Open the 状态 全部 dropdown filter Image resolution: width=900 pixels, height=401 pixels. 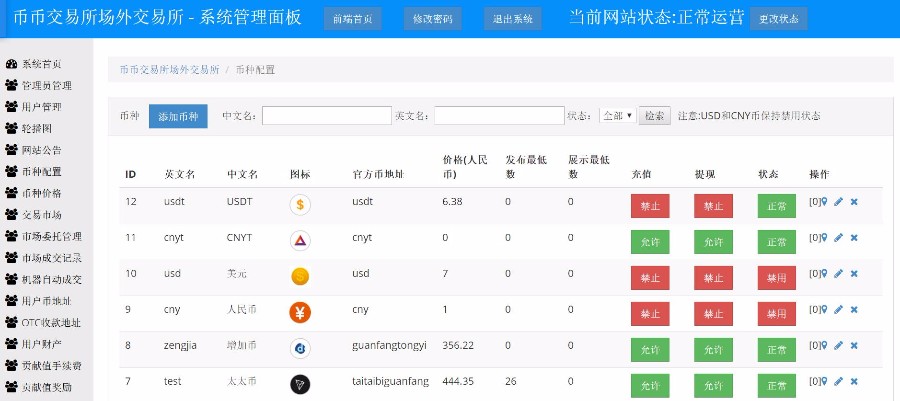point(617,116)
